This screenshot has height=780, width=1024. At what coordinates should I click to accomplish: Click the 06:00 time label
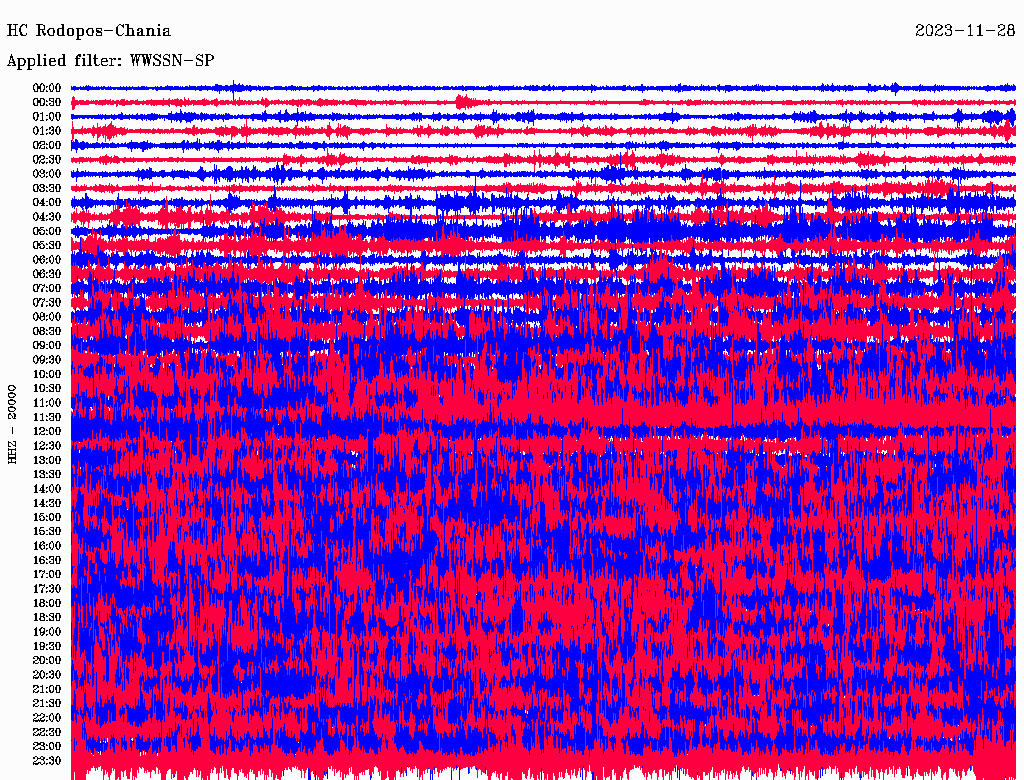coord(47,259)
